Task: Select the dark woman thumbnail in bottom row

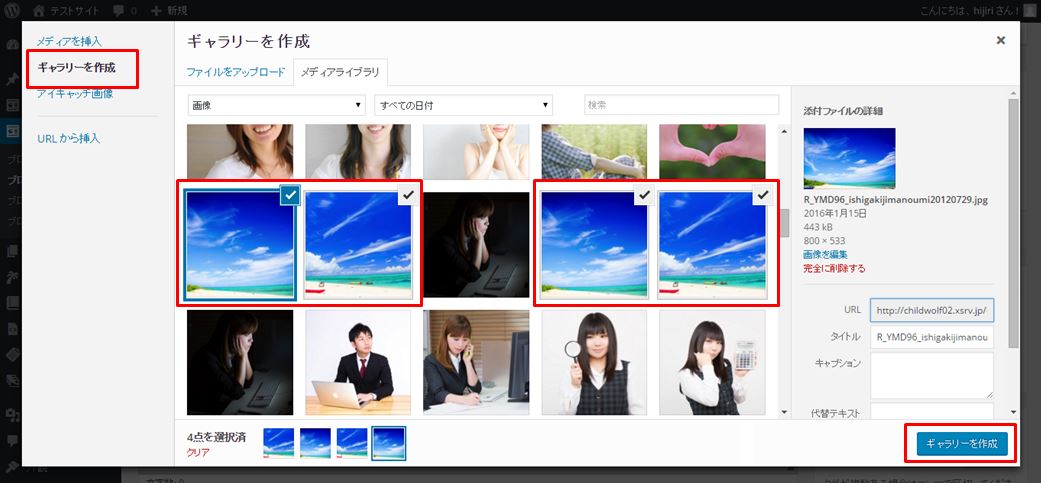Action: (x=240, y=362)
